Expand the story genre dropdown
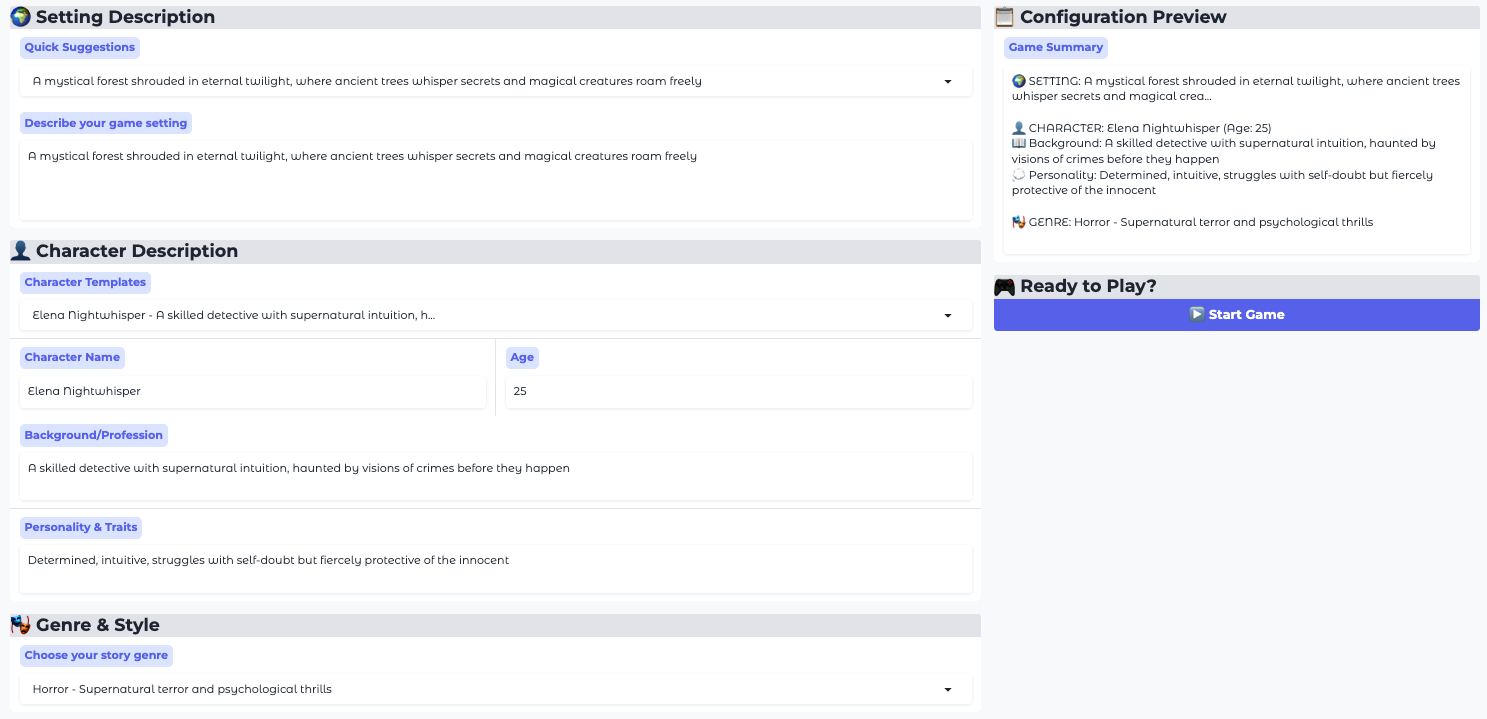Screen dimensions: 1487x719 pyautogui.click(x=946, y=689)
